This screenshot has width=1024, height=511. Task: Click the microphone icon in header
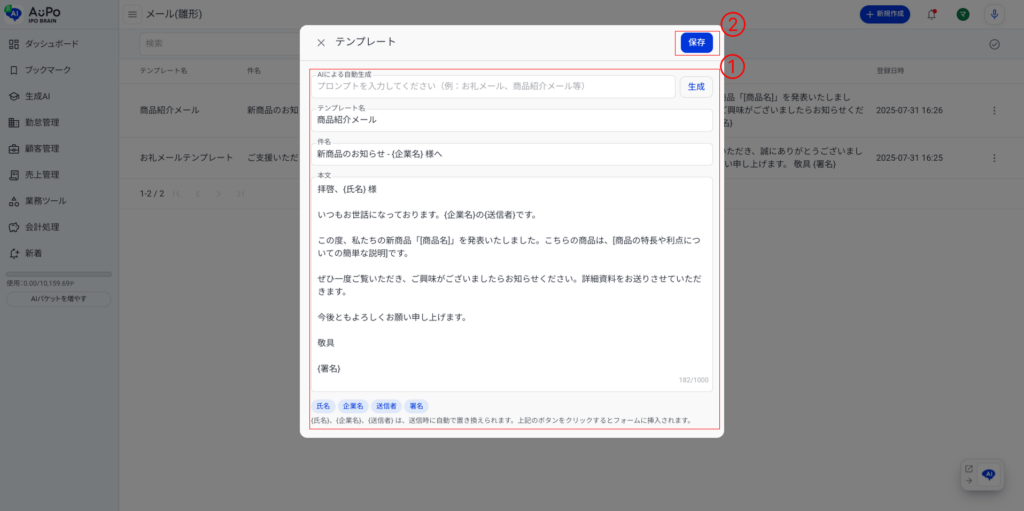(x=993, y=15)
